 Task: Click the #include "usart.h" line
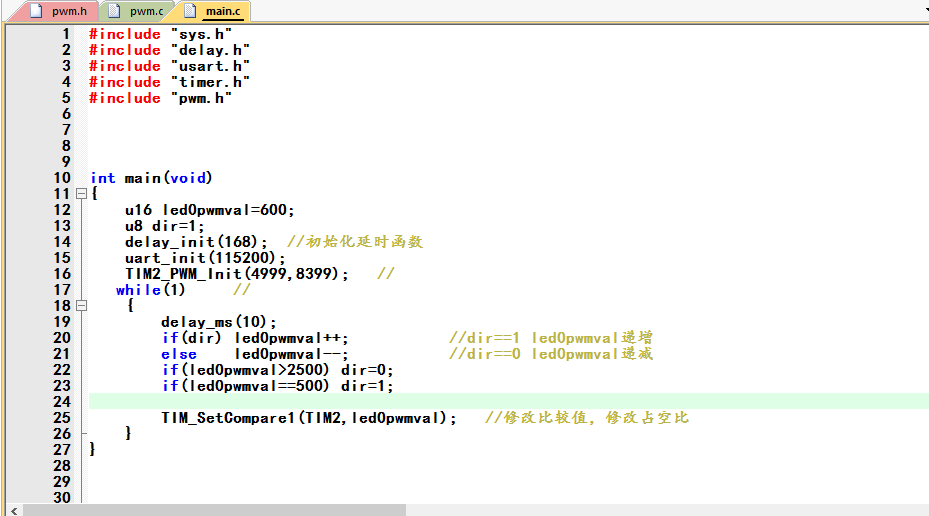(169, 66)
